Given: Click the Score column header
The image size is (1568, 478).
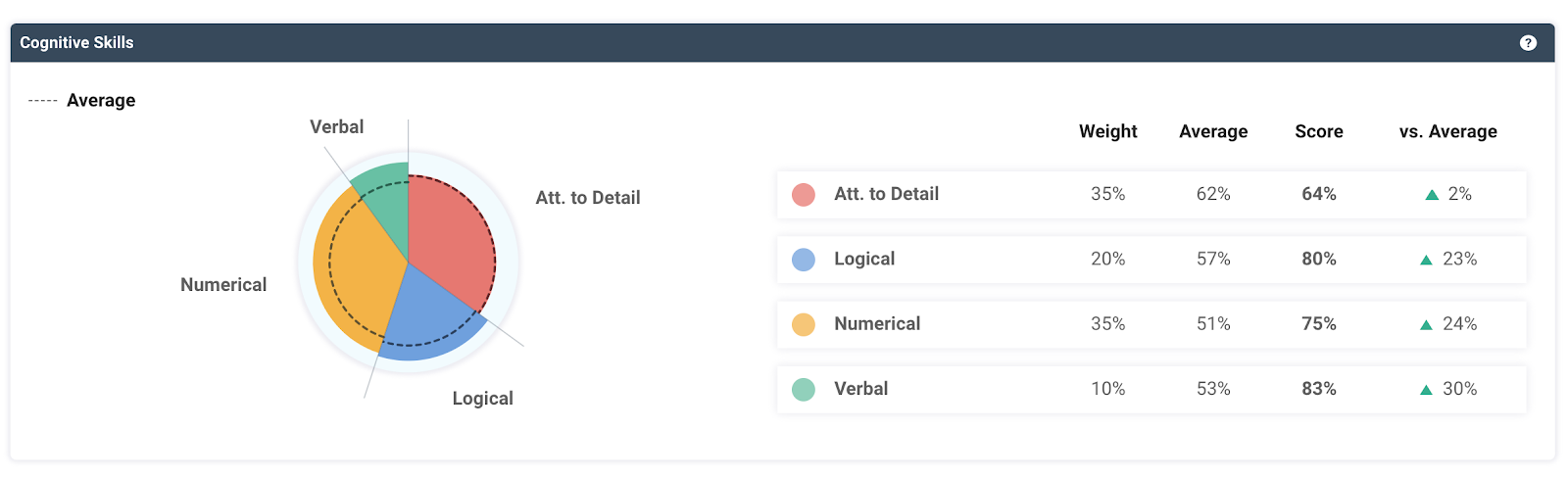Looking at the screenshot, I should click(1318, 131).
